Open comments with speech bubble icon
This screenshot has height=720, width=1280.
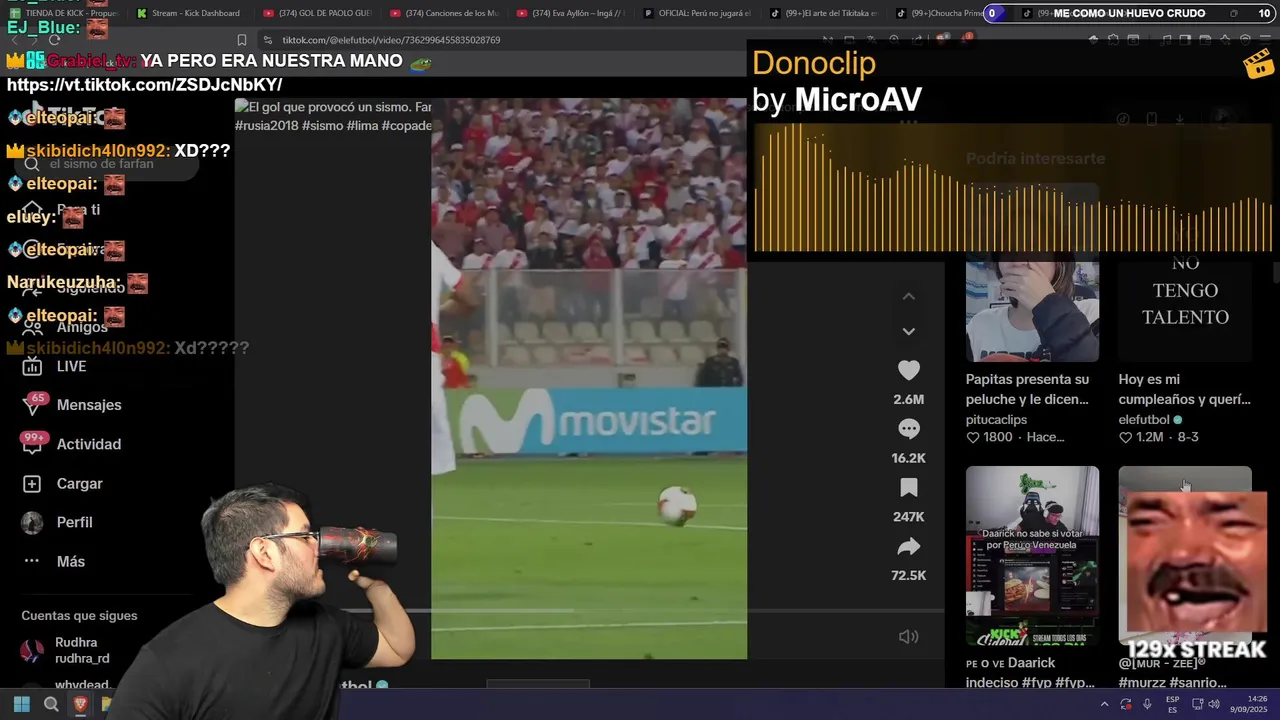[x=908, y=429]
